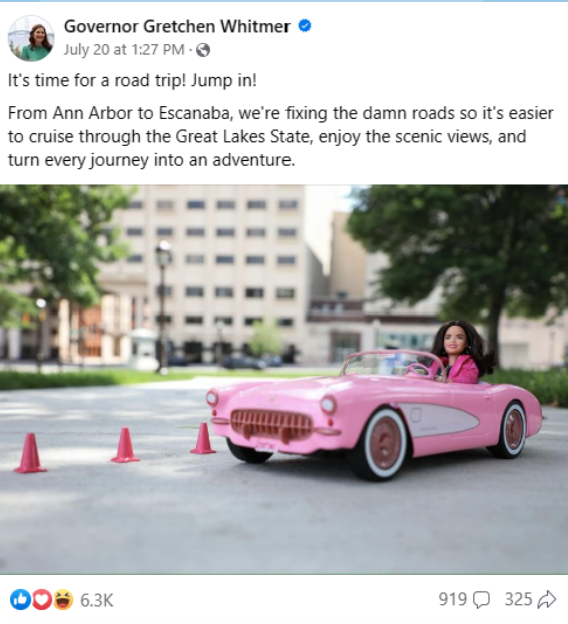The height and width of the screenshot is (624, 568).
Task: Click the 'It's time for a road trip' line
Action: click(132, 80)
